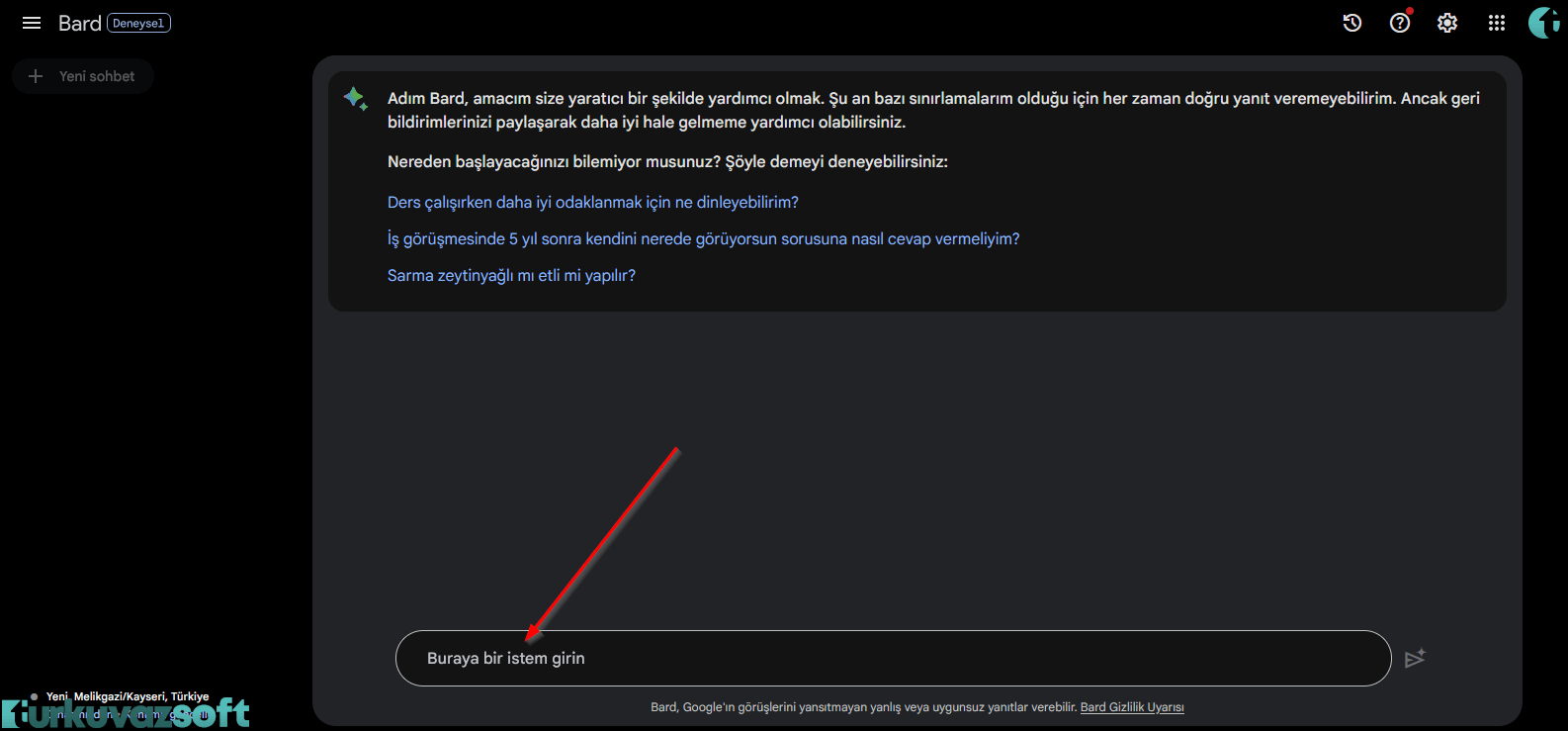1568x731 pixels.
Task: Open the settings gear icon
Action: click(x=1447, y=23)
